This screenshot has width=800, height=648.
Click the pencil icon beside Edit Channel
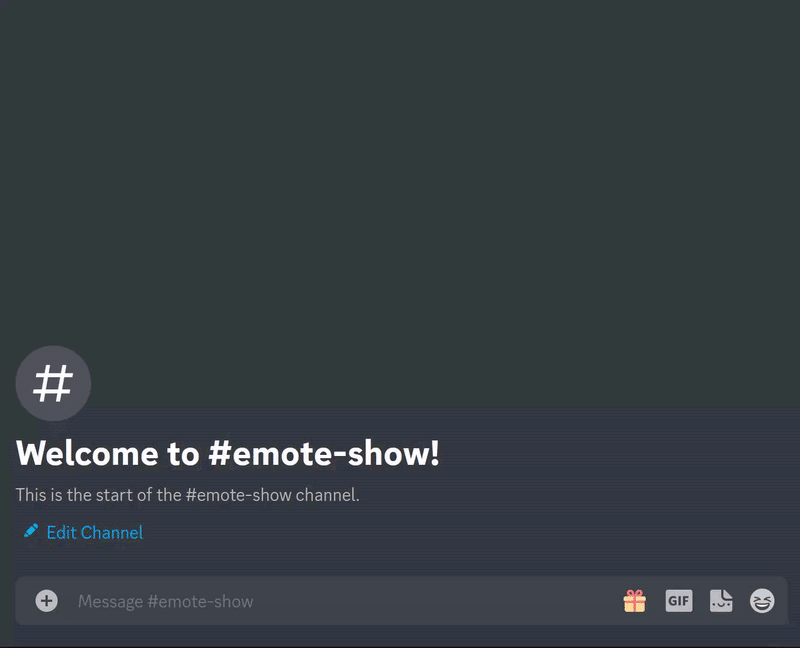coord(31,531)
